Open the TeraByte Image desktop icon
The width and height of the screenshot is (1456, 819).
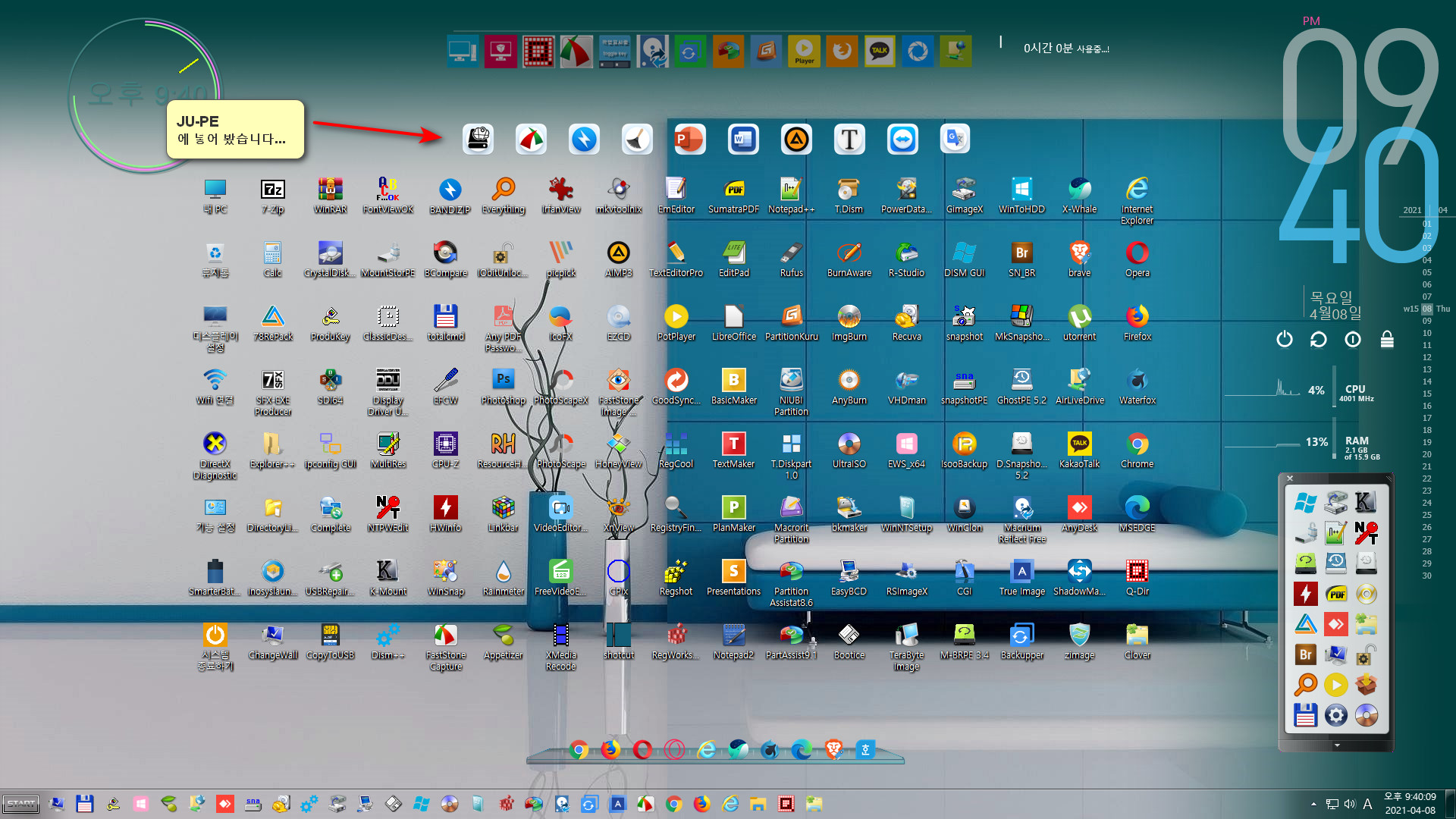906,647
